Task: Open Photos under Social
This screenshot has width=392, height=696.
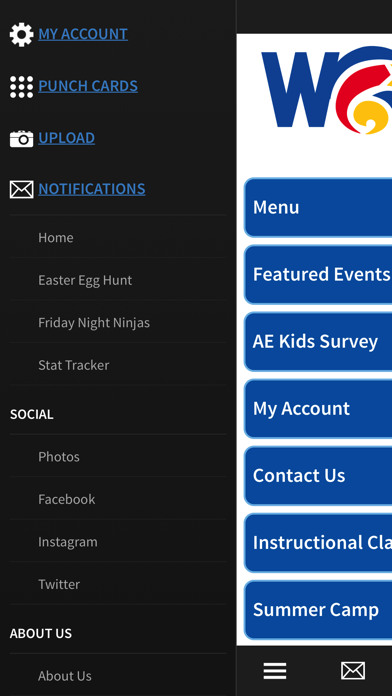Action: (x=118, y=456)
